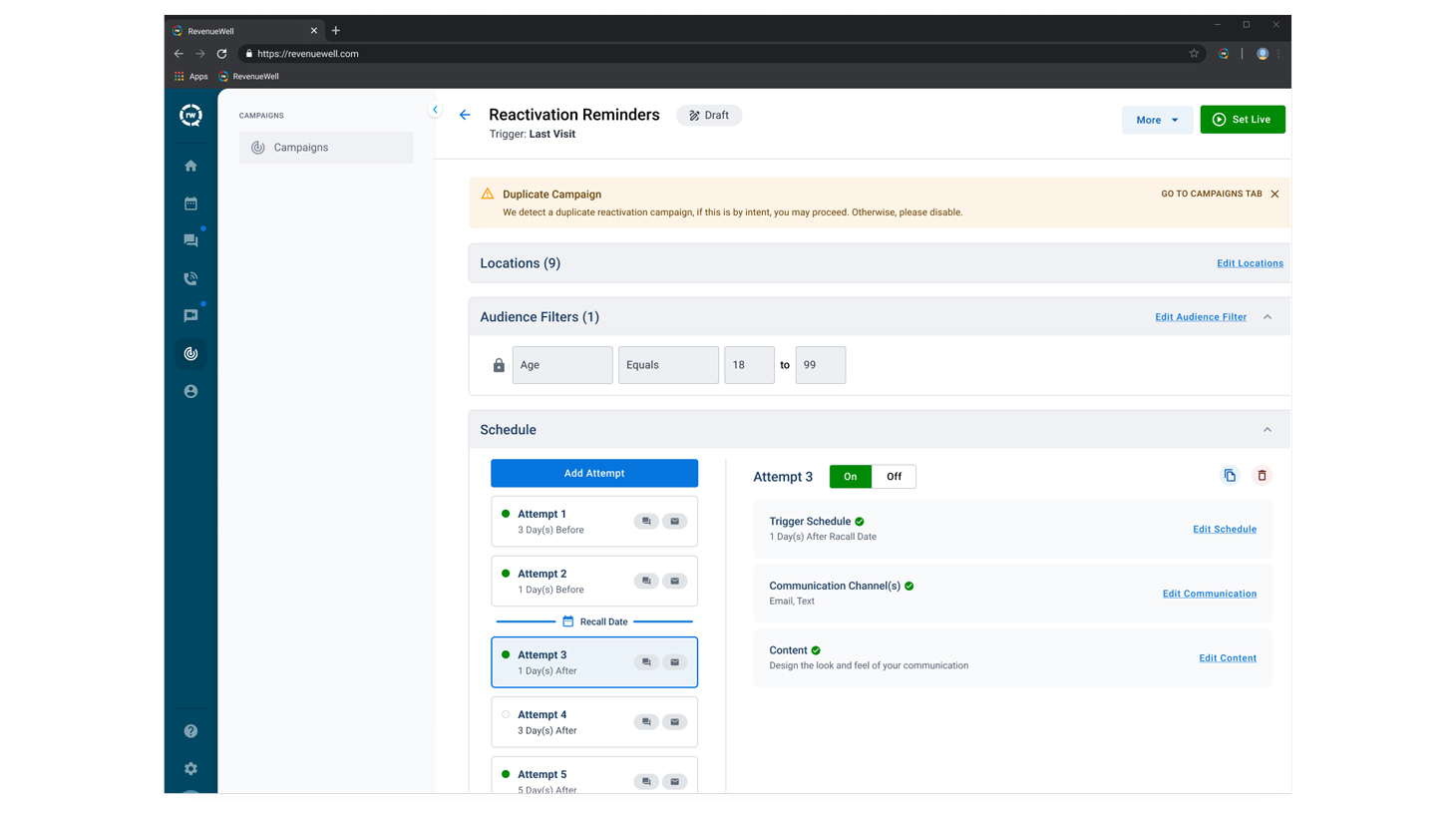Click the text icon on Attempt 1
This screenshot has height=818, width=1456.
coord(646,521)
